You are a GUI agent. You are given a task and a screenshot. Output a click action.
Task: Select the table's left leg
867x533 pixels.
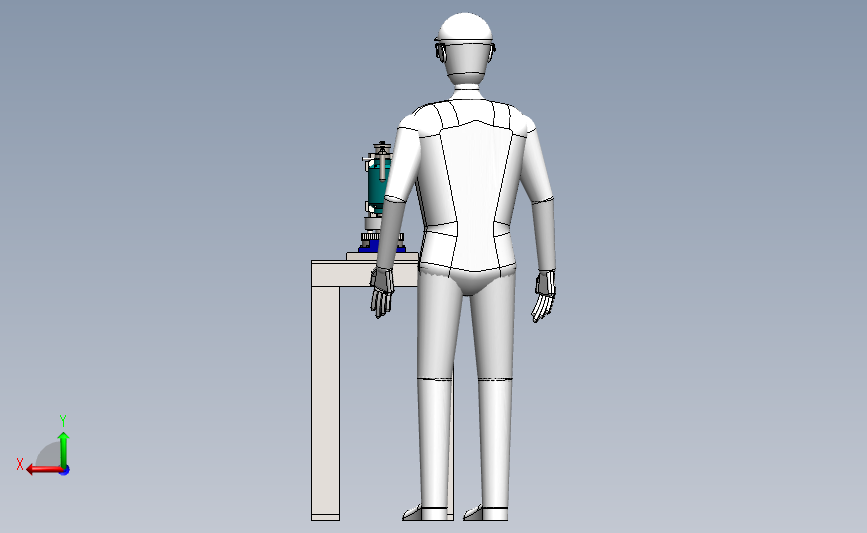click(x=326, y=403)
